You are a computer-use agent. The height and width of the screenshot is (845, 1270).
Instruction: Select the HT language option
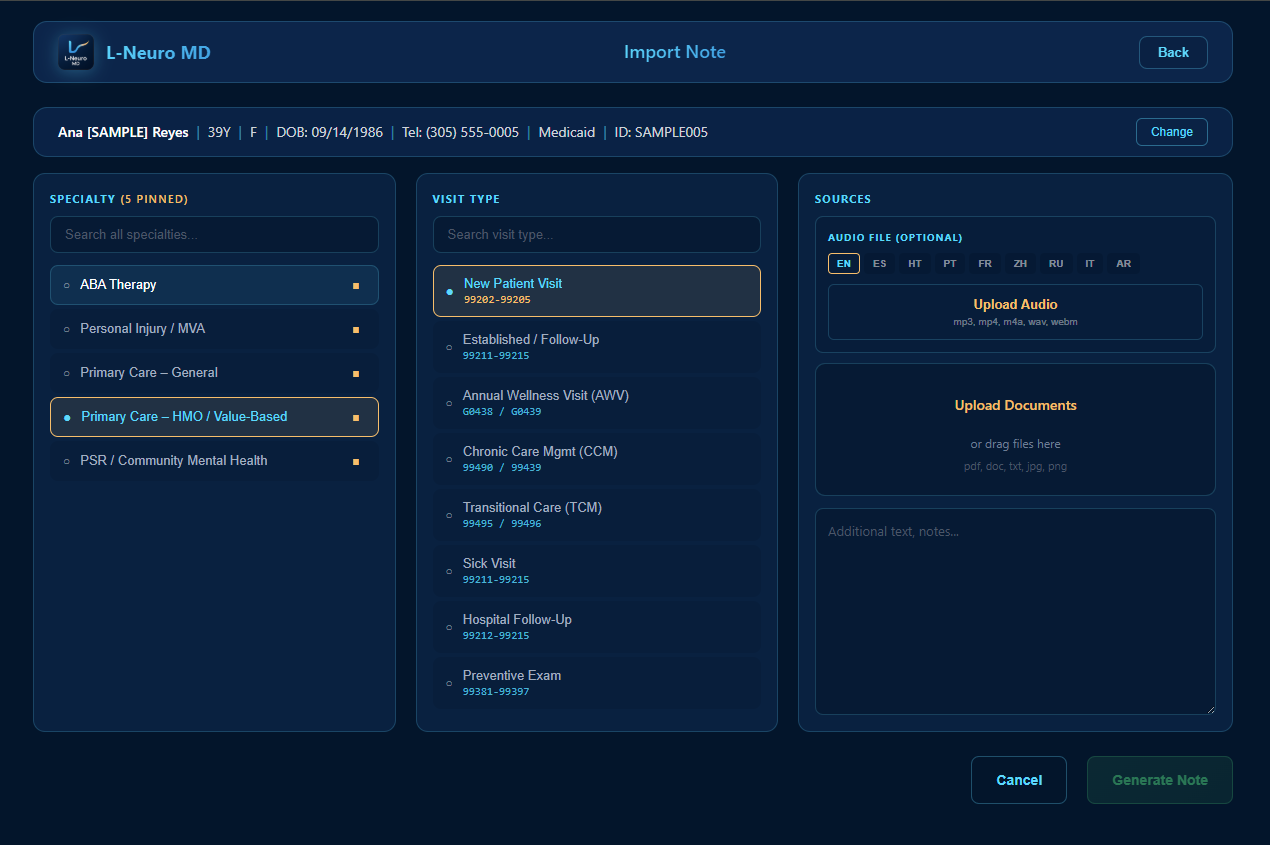tap(914, 263)
